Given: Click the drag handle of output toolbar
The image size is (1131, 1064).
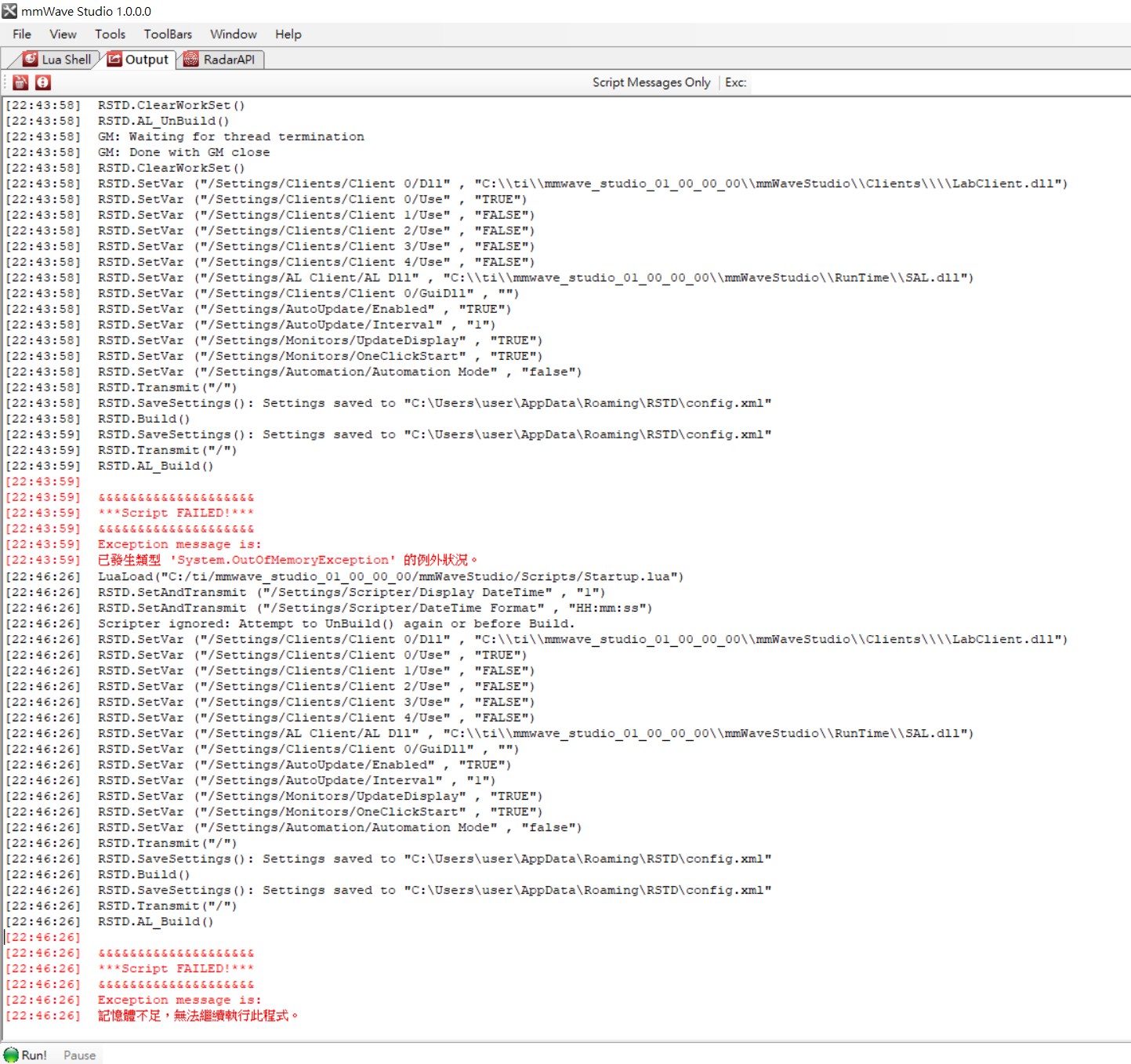Looking at the screenshot, I should [6, 82].
